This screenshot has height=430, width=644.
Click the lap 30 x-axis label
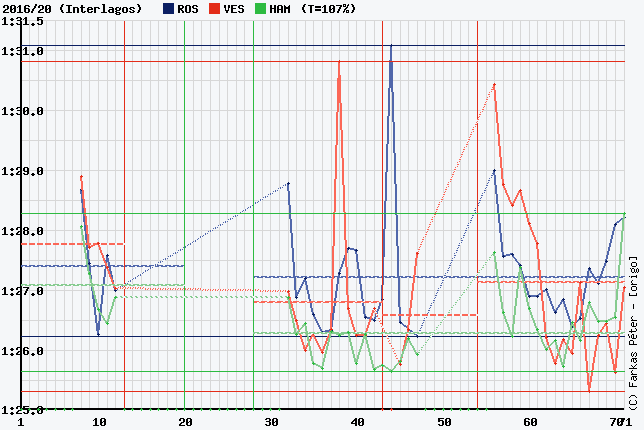pyautogui.click(x=271, y=422)
